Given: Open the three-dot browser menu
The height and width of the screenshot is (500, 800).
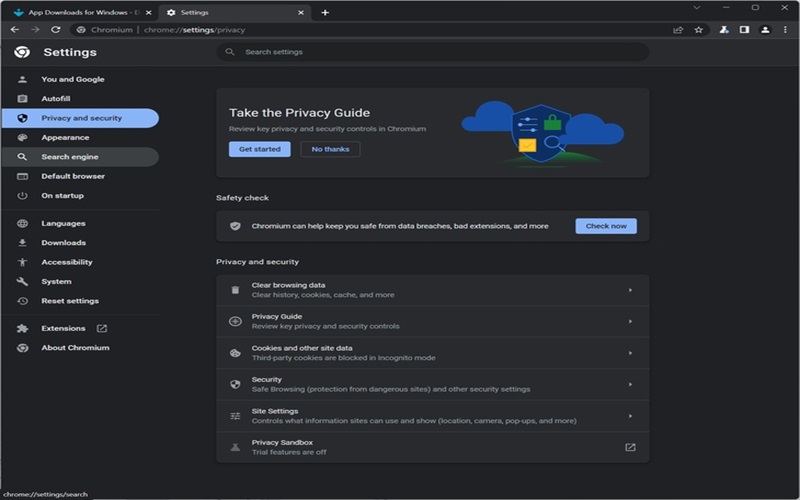Looking at the screenshot, I should coord(785,30).
